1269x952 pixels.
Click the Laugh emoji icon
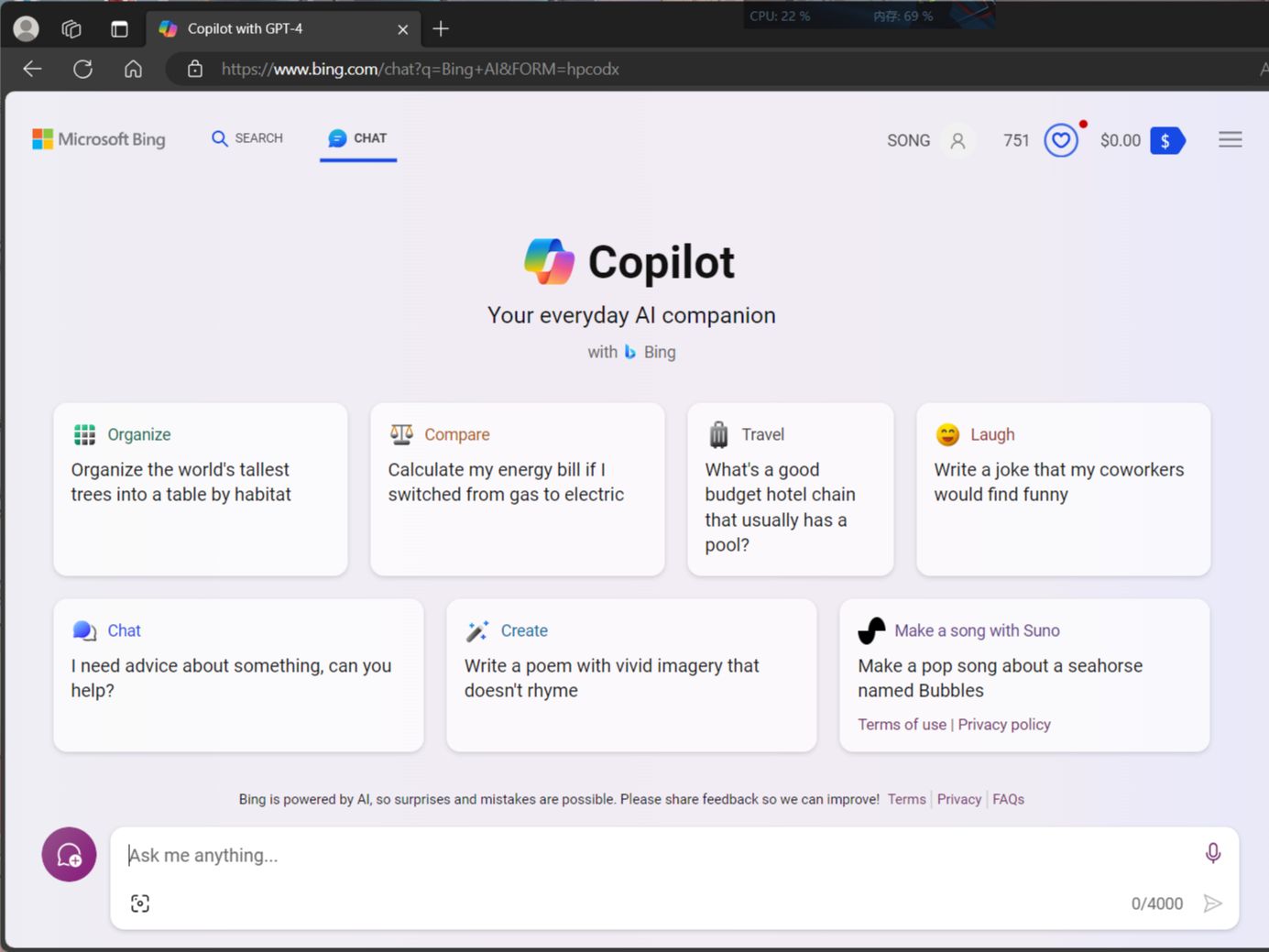(x=947, y=434)
